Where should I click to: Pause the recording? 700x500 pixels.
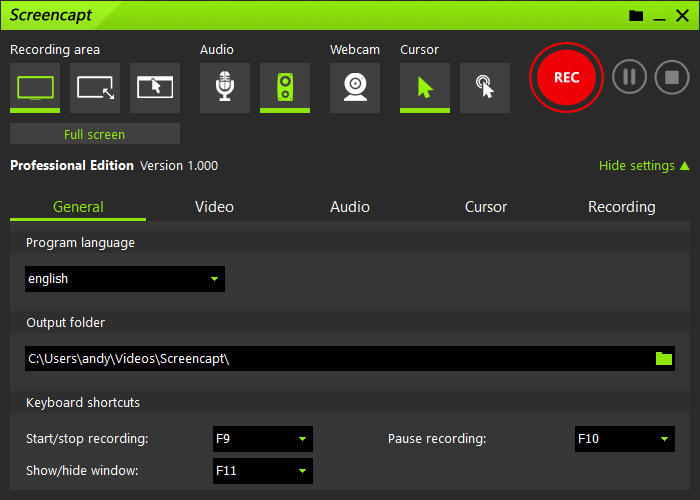629,77
